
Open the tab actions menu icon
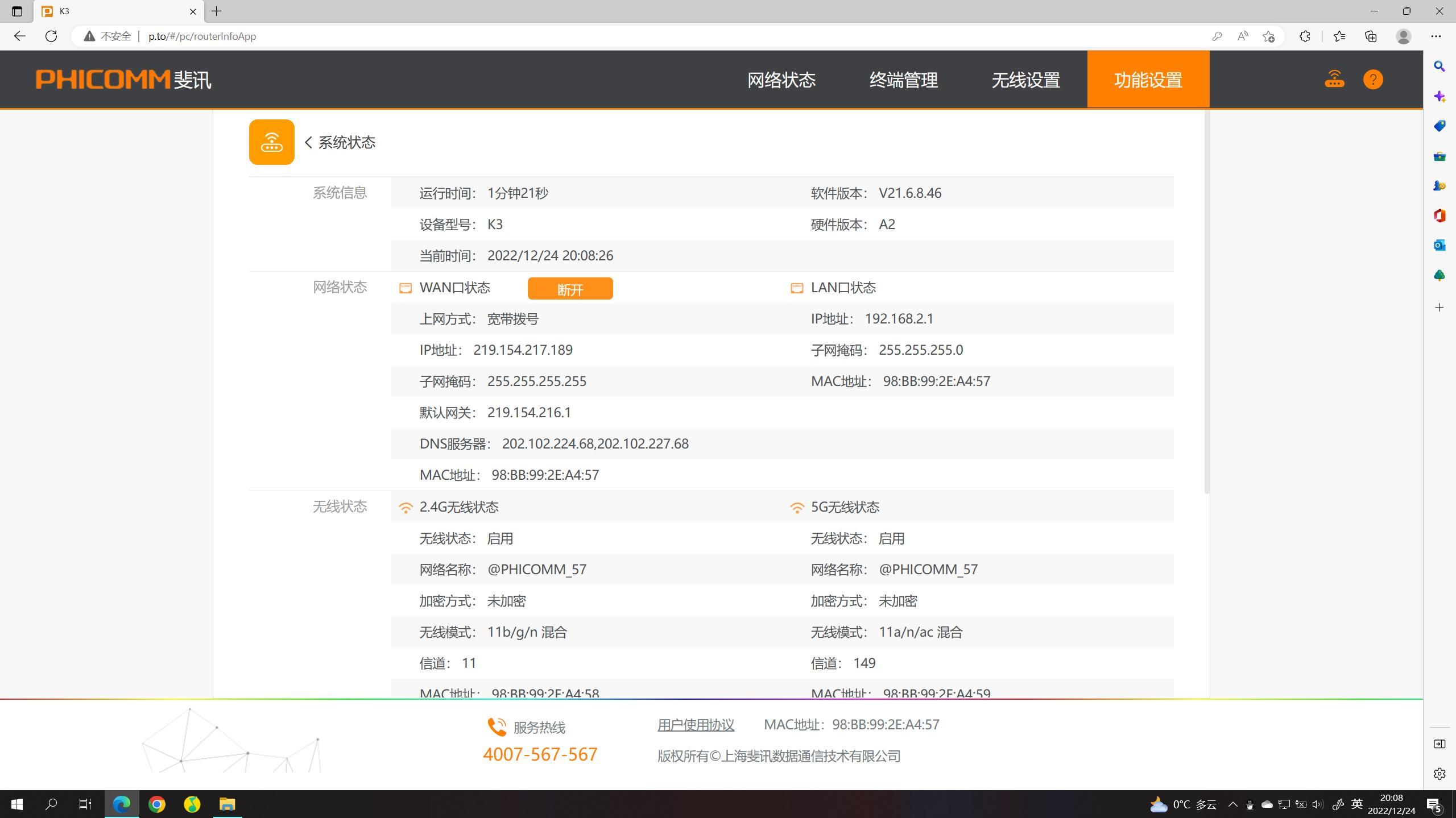(17, 11)
